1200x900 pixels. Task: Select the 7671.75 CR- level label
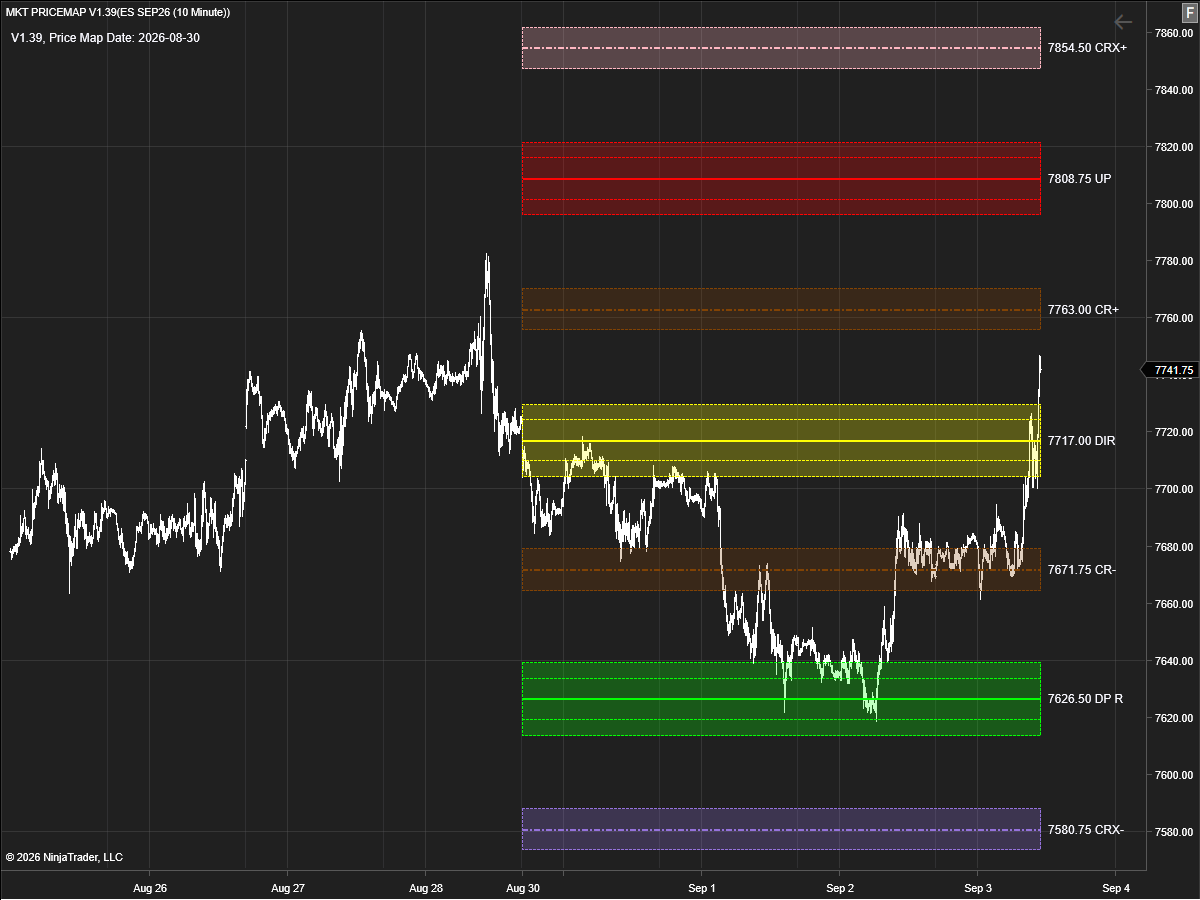click(1082, 570)
